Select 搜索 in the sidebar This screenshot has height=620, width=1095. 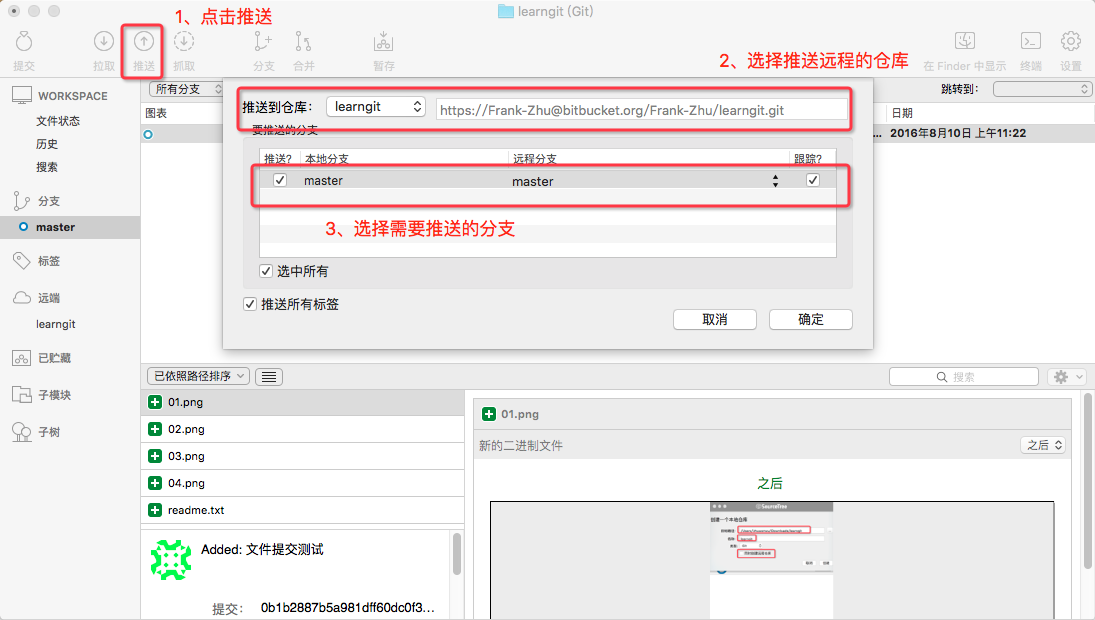pyautogui.click(x=47, y=167)
